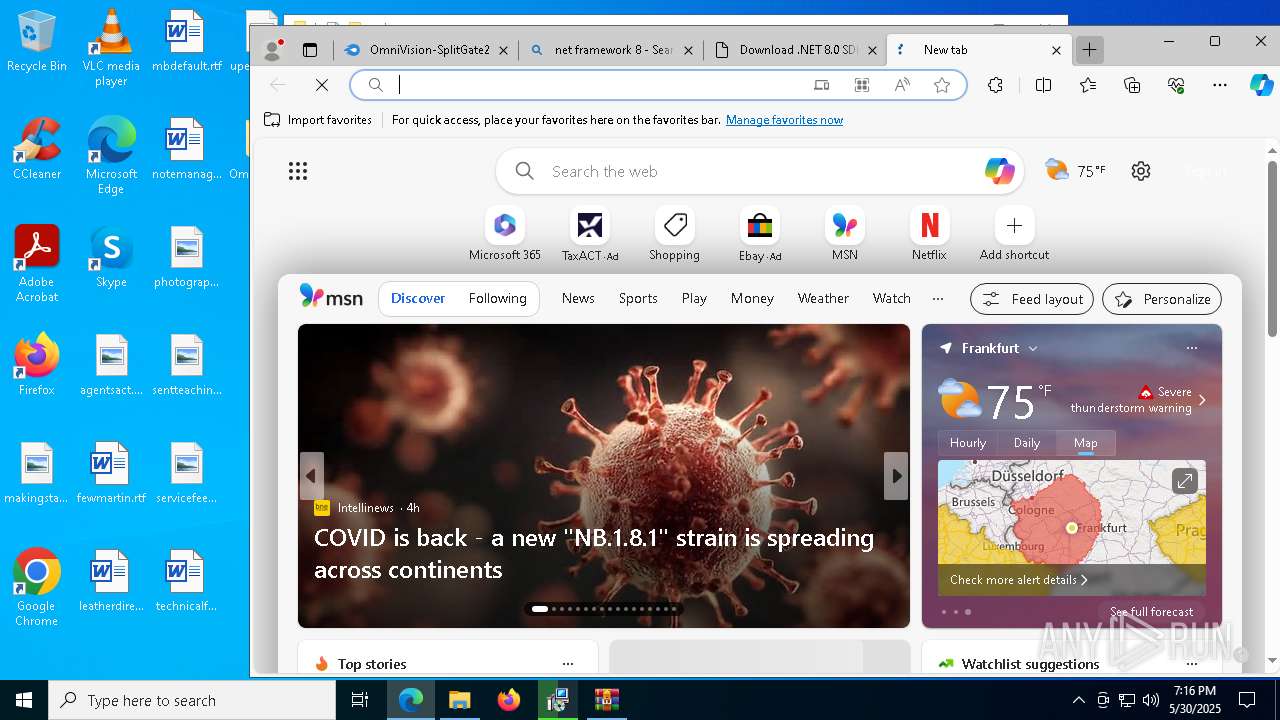
Task: Click Manage favorites now link
Action: [x=784, y=120]
